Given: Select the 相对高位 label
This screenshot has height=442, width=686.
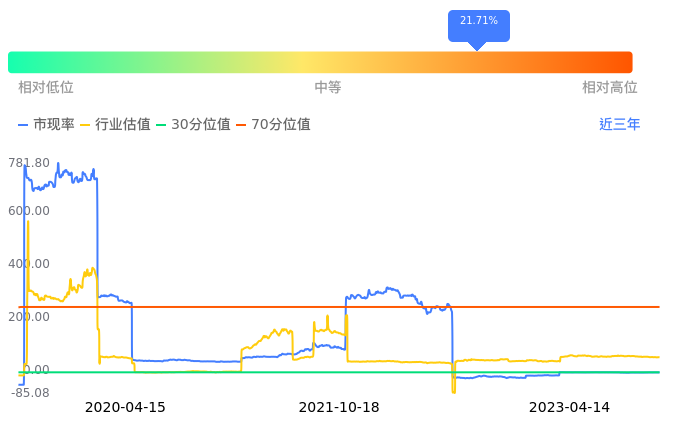Looking at the screenshot, I should click(x=610, y=88).
